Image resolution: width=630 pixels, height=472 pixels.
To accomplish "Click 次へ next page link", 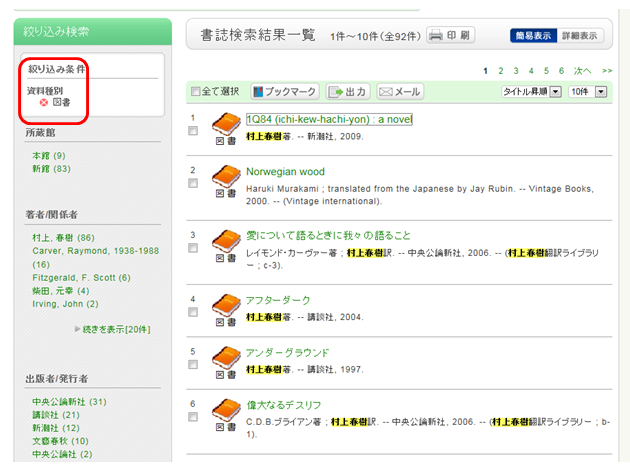I will click(x=582, y=71).
